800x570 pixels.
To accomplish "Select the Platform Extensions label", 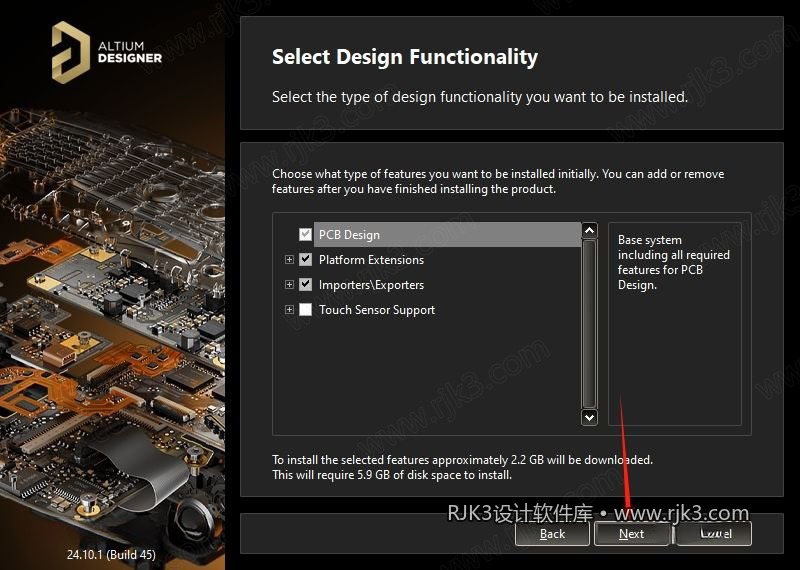I will (x=371, y=260).
